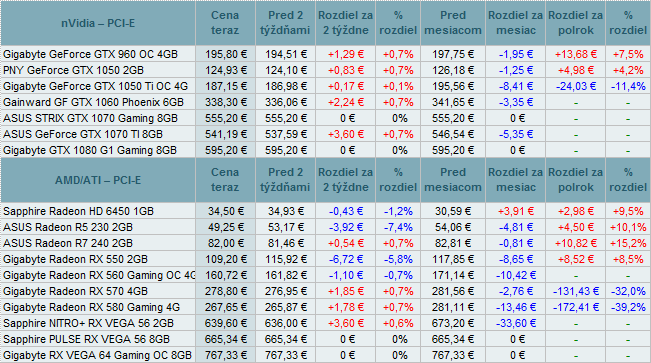Select Gigabyte RX VEGA 64 Gaming OC 8GB
This screenshot has height=363, width=651.
(98, 355)
